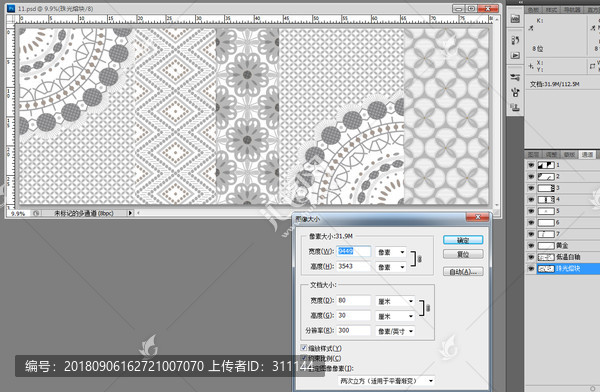
Task: Open the leftmost tab in the top panel group
Action: (533, 10)
